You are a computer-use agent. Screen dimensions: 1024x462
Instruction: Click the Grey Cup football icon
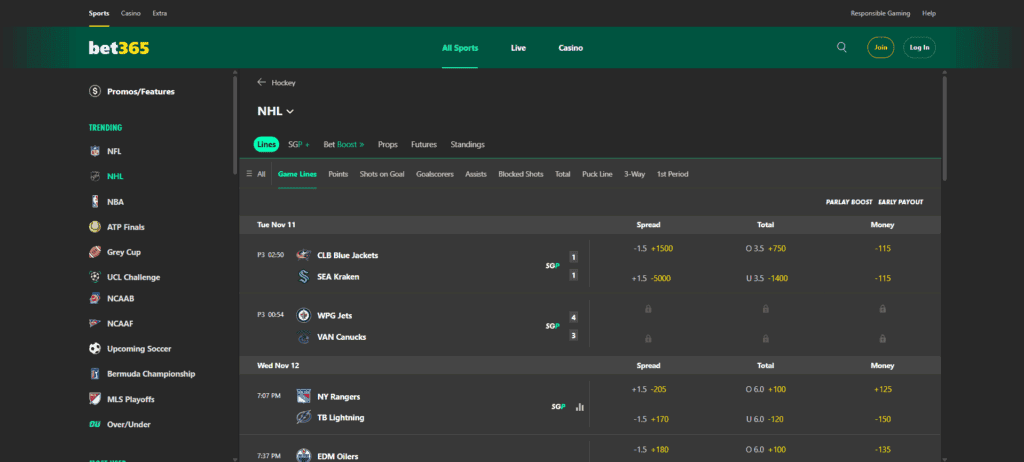coord(95,252)
